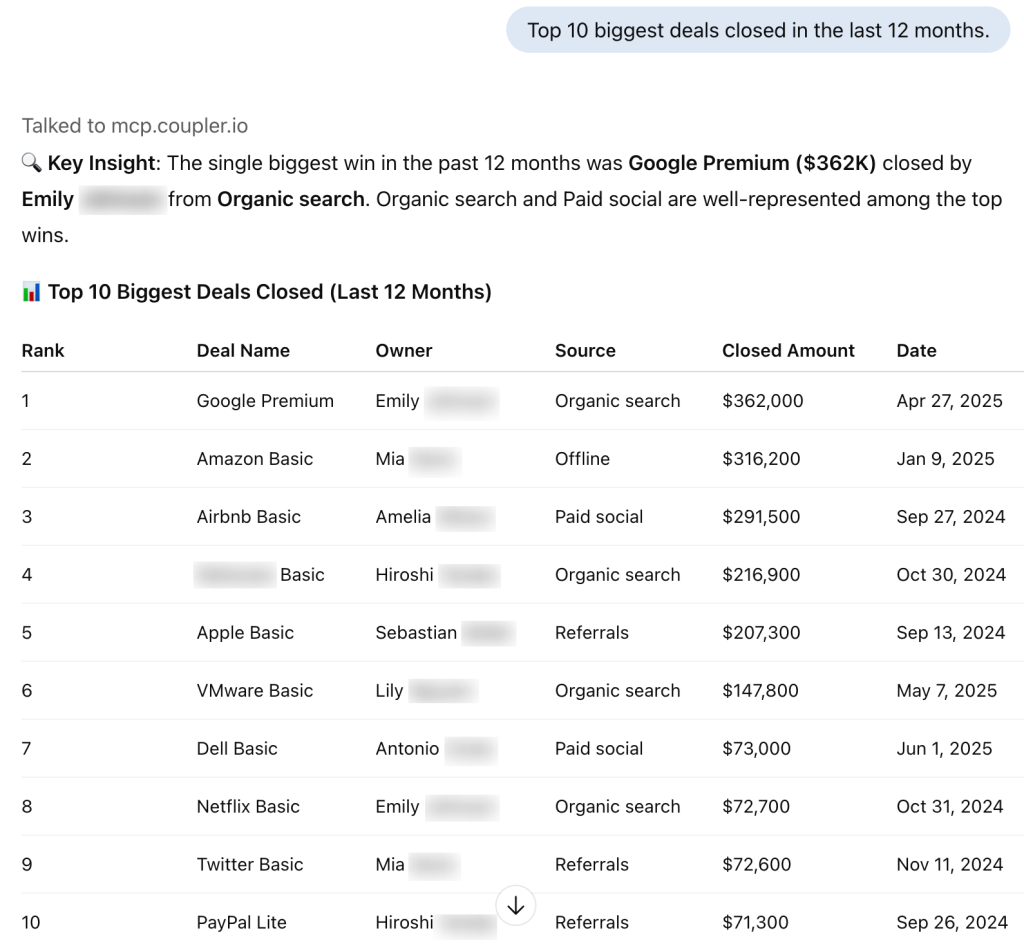This screenshot has height=944, width=1024.
Task: Click the $71,300 closed amount
Action: [755, 922]
